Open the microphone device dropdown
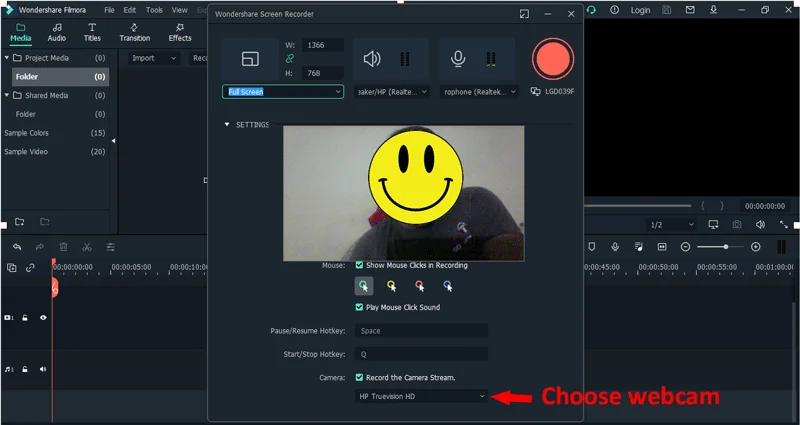The image size is (800, 425). 479,92
